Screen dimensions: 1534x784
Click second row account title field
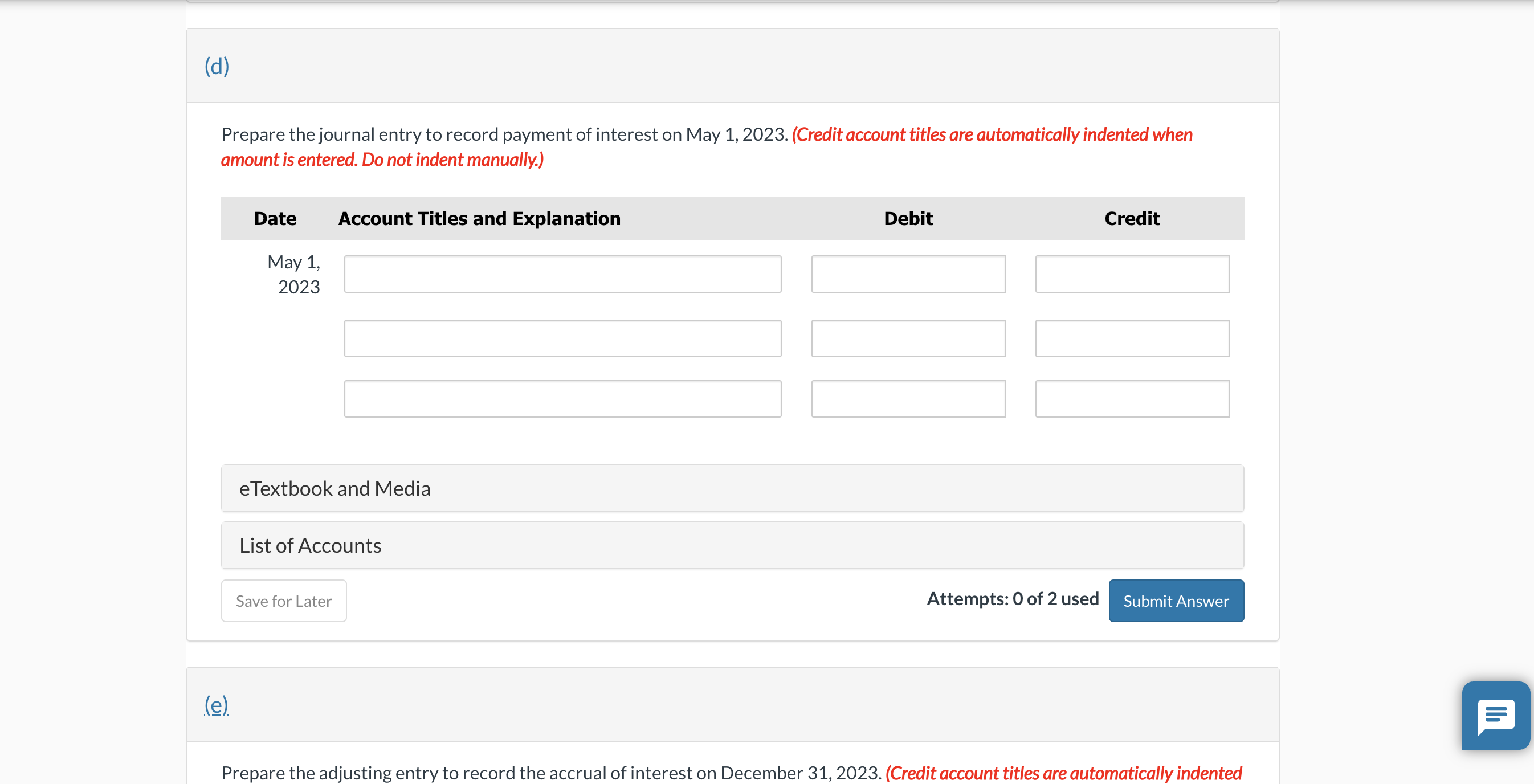pyautogui.click(x=563, y=338)
